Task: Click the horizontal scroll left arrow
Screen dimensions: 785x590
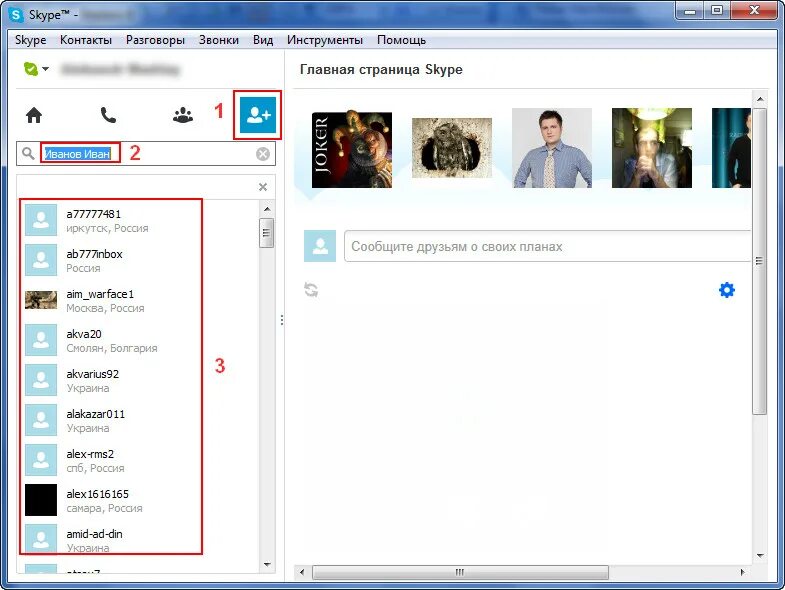Action: [x=301, y=572]
